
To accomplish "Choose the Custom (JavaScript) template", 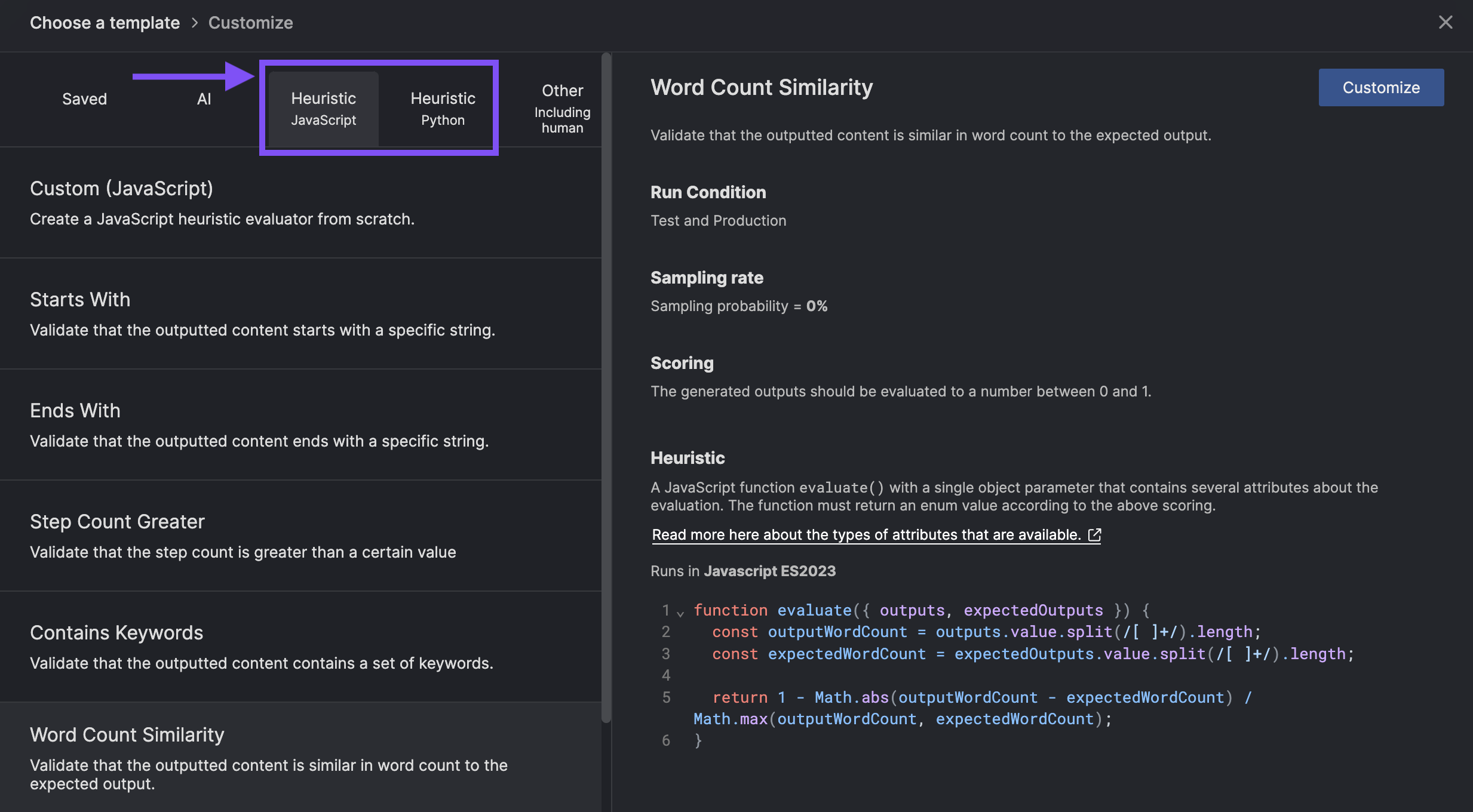I will pos(300,203).
